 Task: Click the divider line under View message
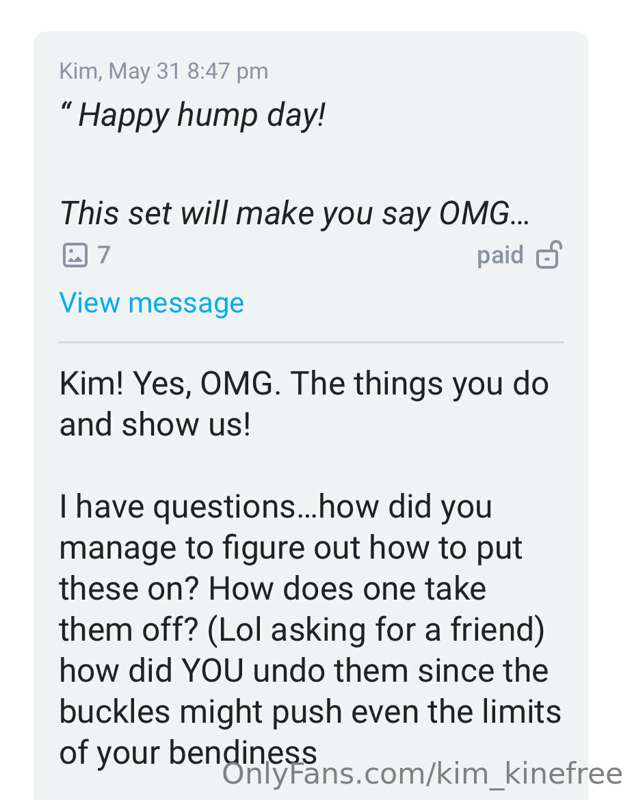311,342
